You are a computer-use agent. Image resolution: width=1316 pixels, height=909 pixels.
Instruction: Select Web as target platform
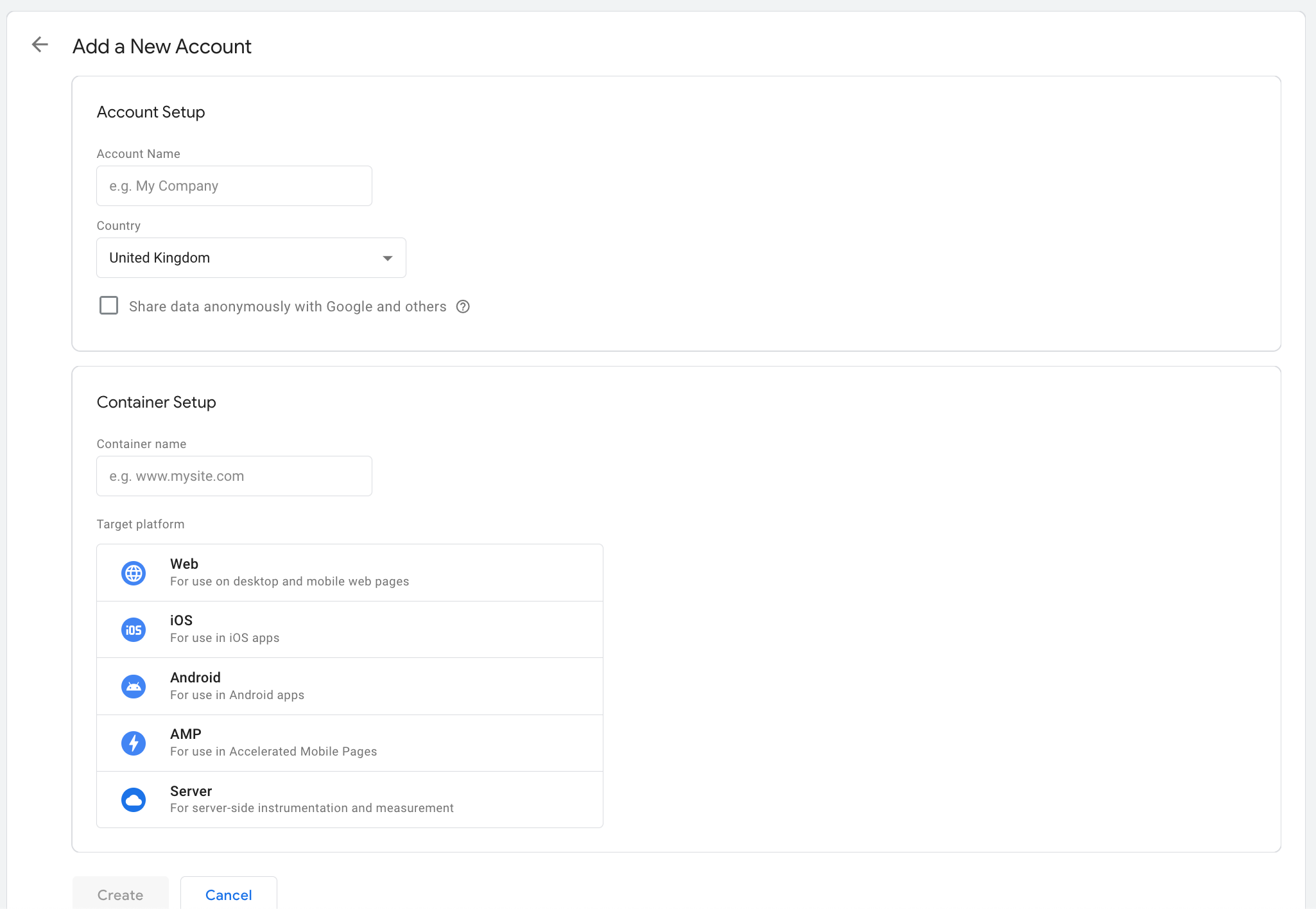(x=349, y=573)
